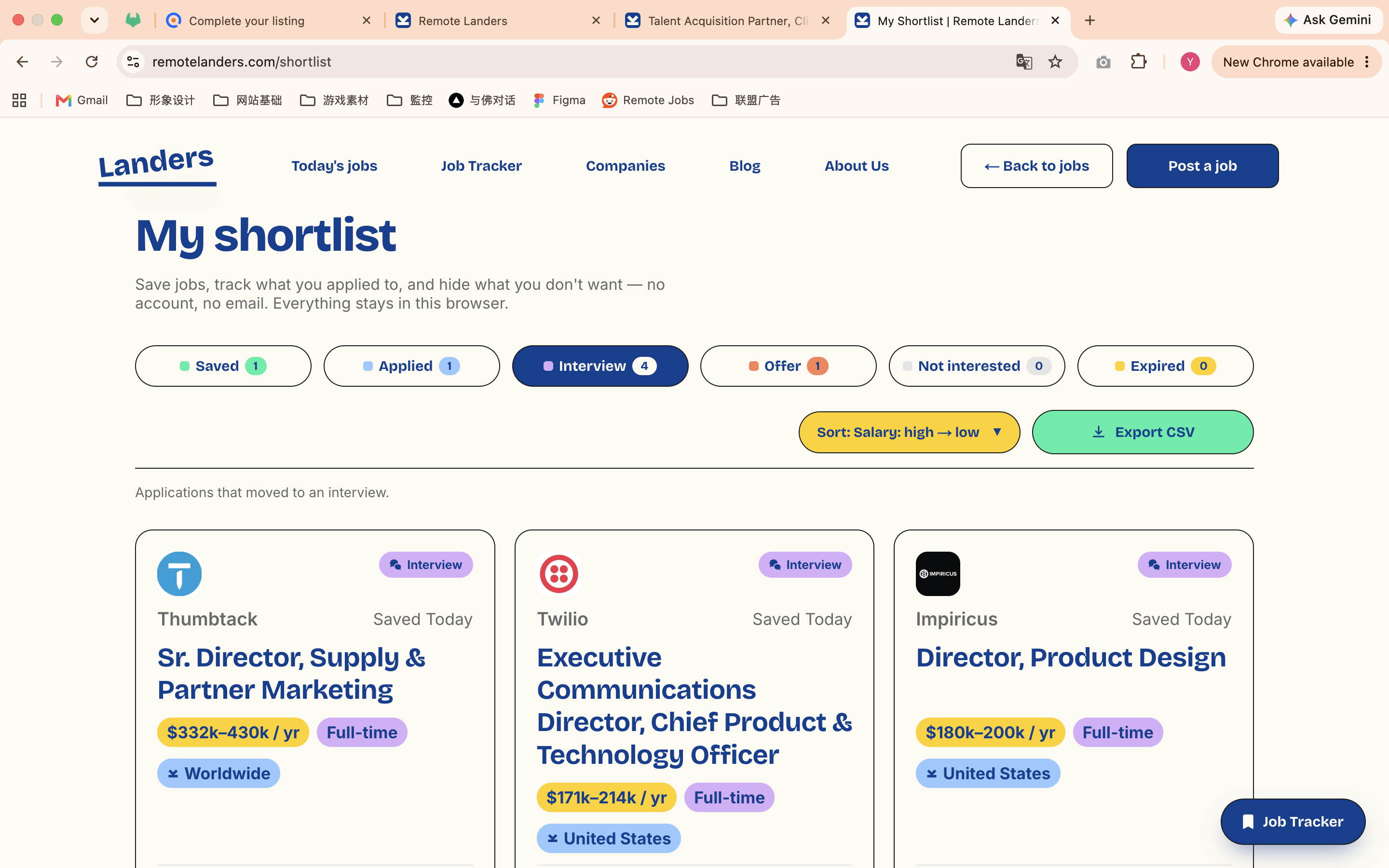Go back to the previous page

[22, 61]
